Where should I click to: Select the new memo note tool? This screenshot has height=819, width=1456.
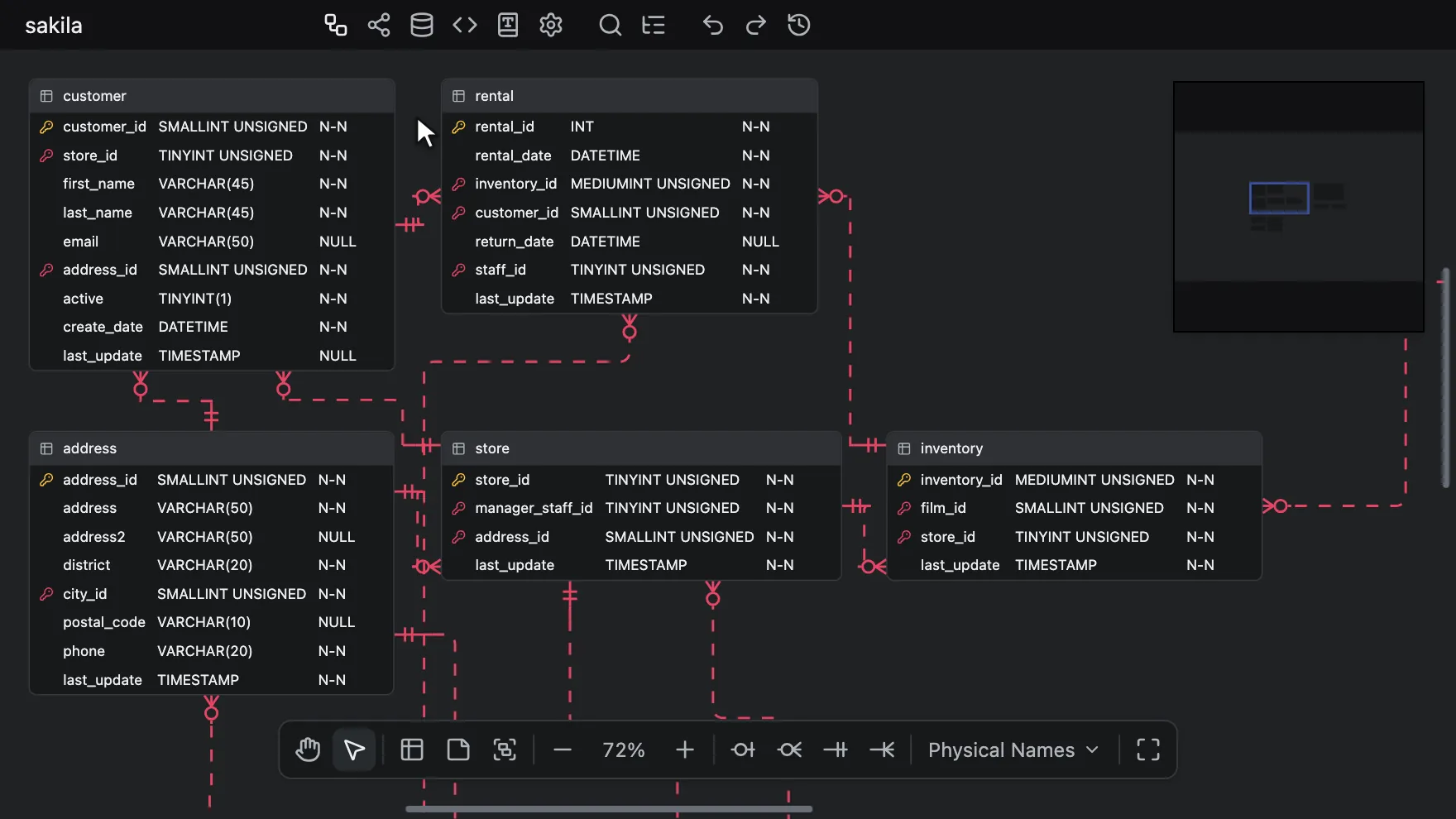click(x=458, y=750)
